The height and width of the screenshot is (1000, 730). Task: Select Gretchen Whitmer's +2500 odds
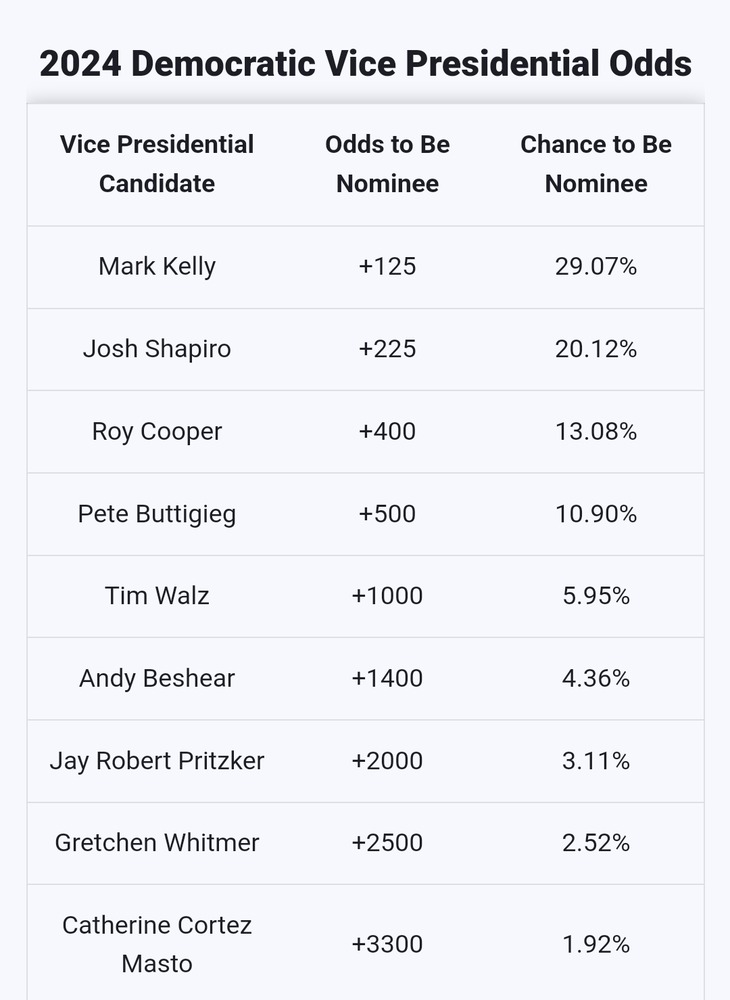pos(387,842)
